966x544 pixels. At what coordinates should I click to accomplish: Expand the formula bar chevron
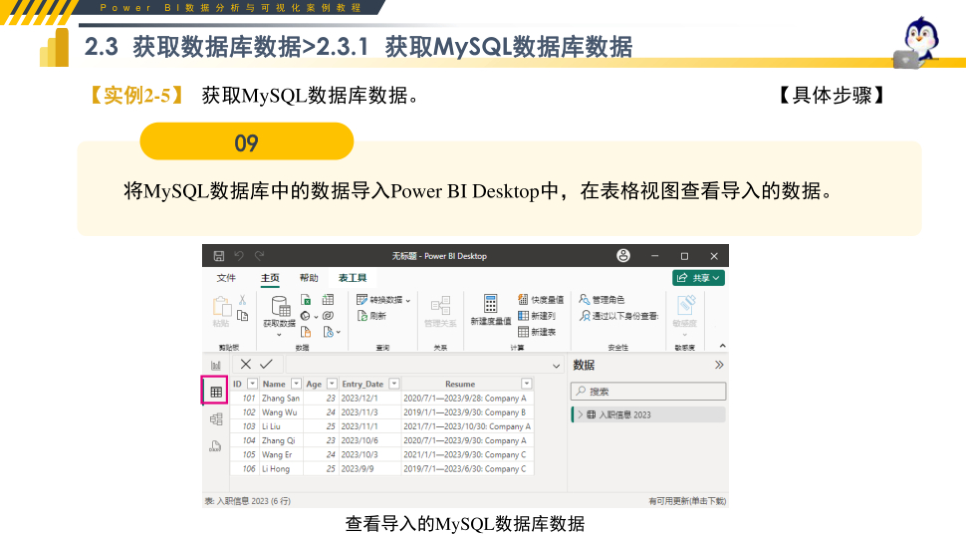coord(556,366)
